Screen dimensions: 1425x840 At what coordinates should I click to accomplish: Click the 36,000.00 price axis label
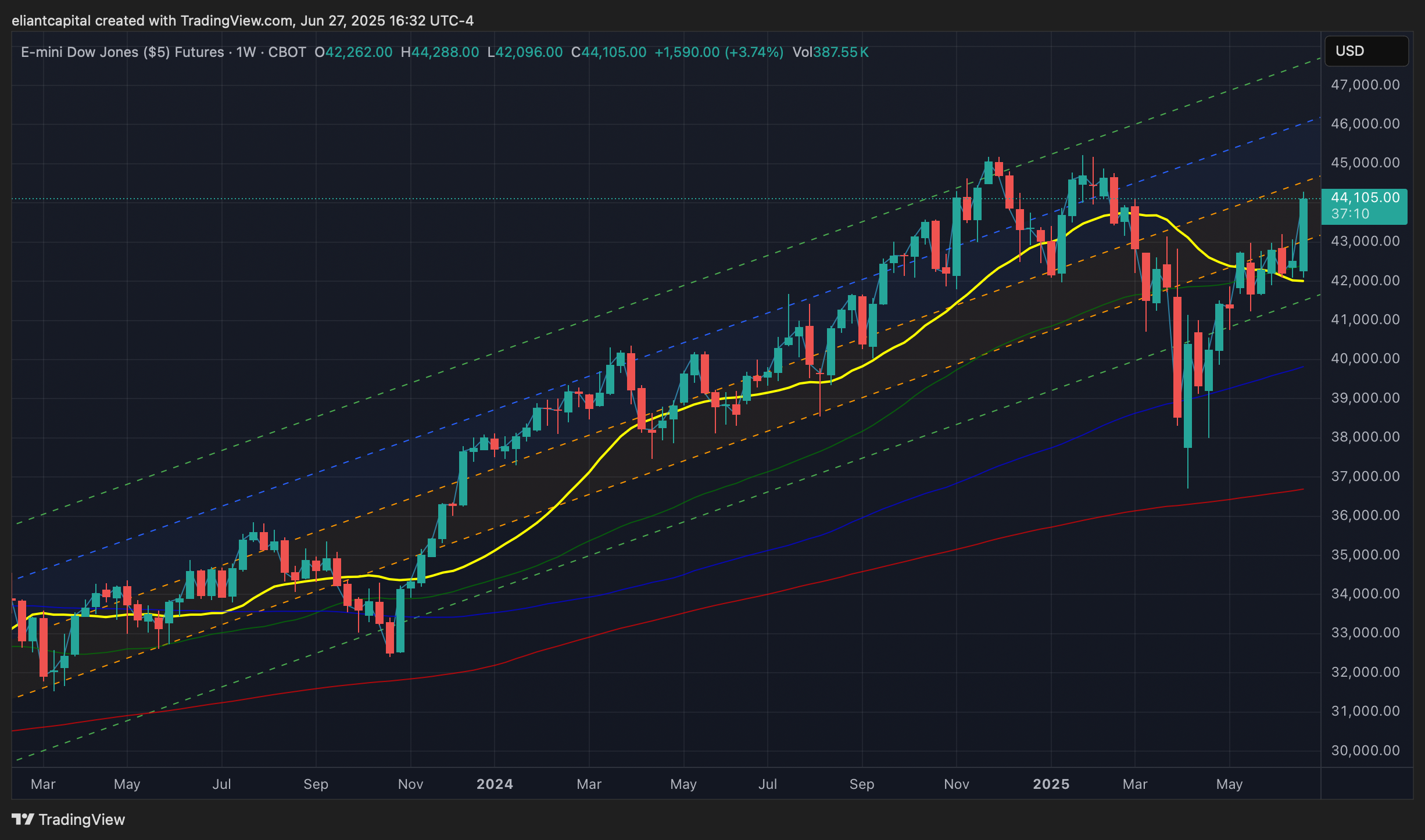[x=1365, y=515]
